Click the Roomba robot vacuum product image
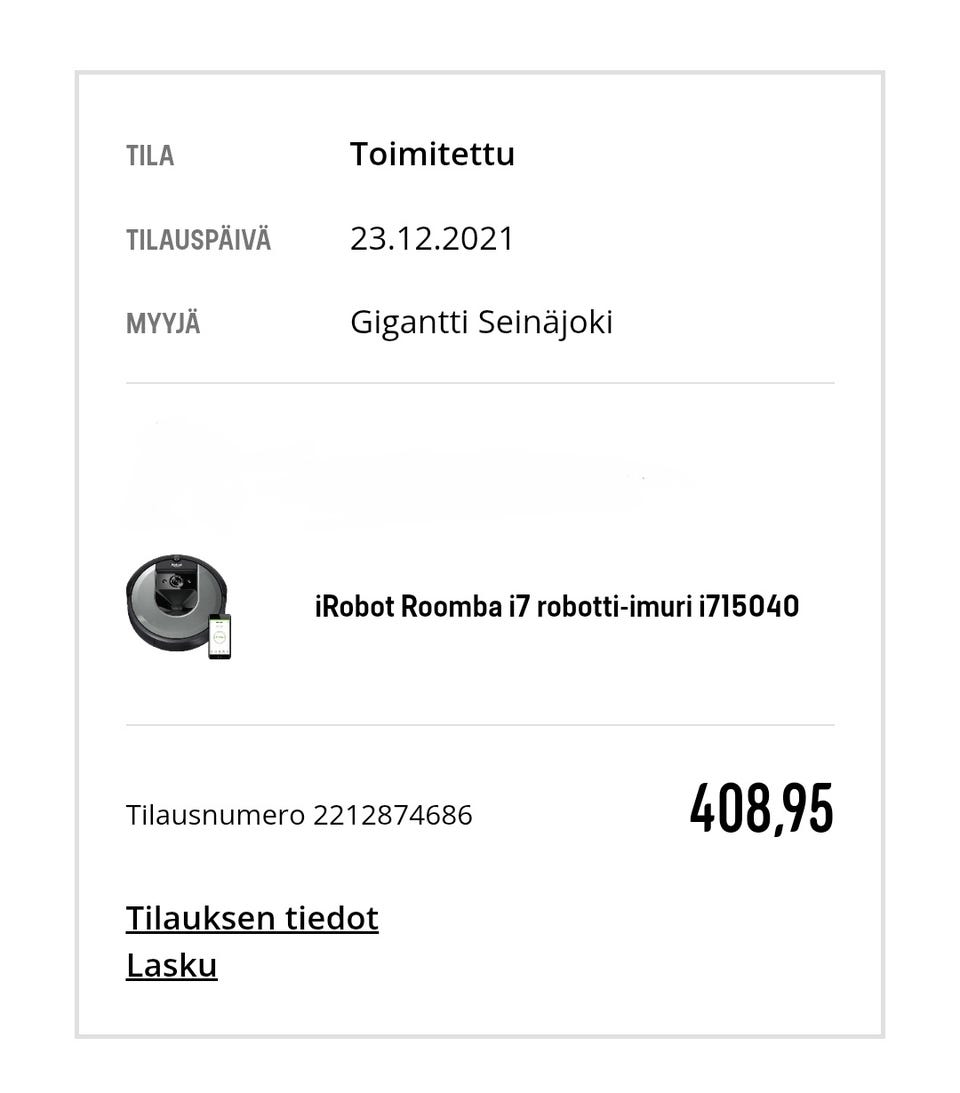This screenshot has width=960, height=1093. pyautogui.click(x=172, y=601)
